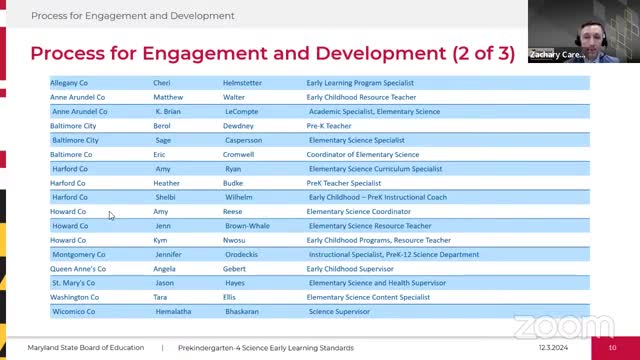Click the 'Science Supervisor' title text
This screenshot has height=360, width=640.
[339, 311]
